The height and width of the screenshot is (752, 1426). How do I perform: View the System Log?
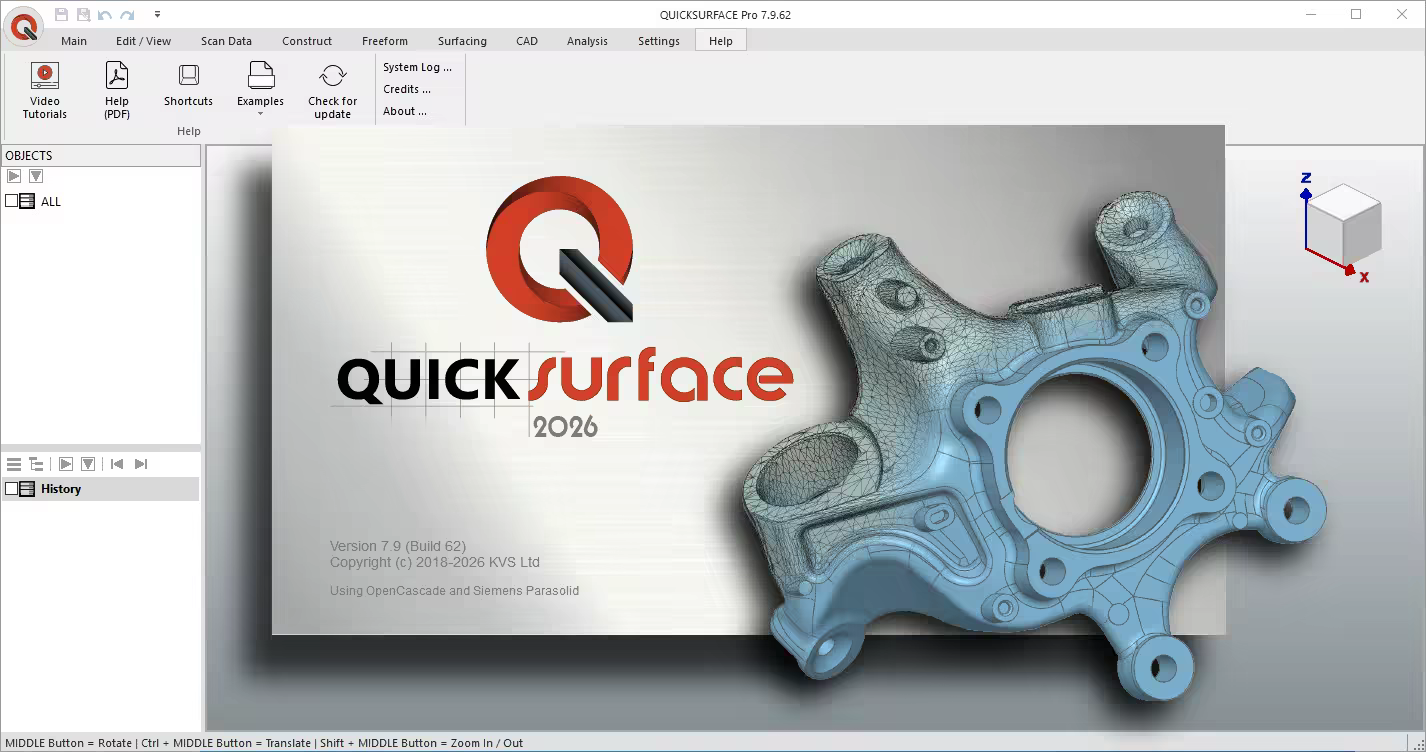415,67
